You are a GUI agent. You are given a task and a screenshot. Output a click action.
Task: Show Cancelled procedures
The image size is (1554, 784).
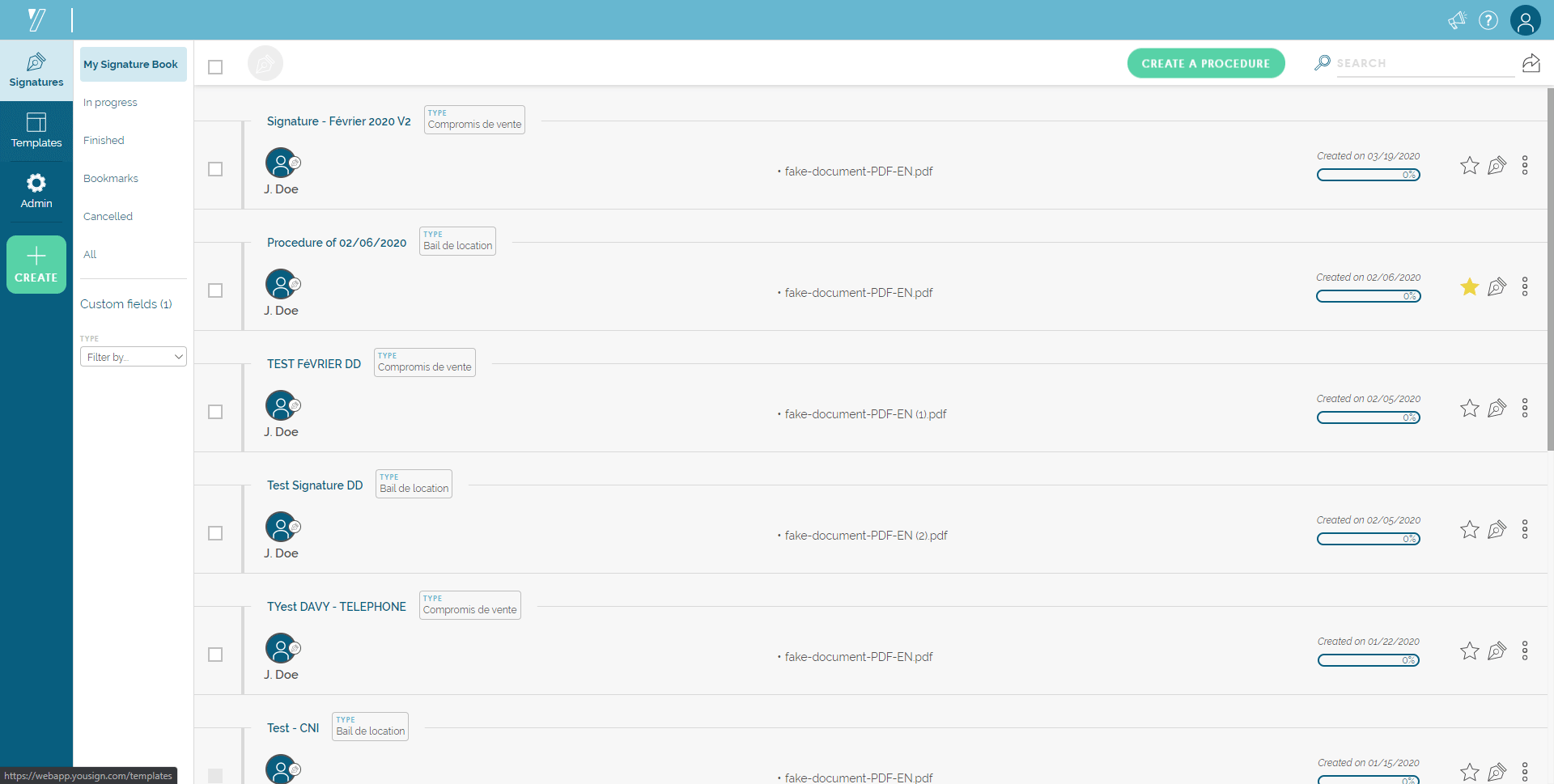pyautogui.click(x=108, y=217)
